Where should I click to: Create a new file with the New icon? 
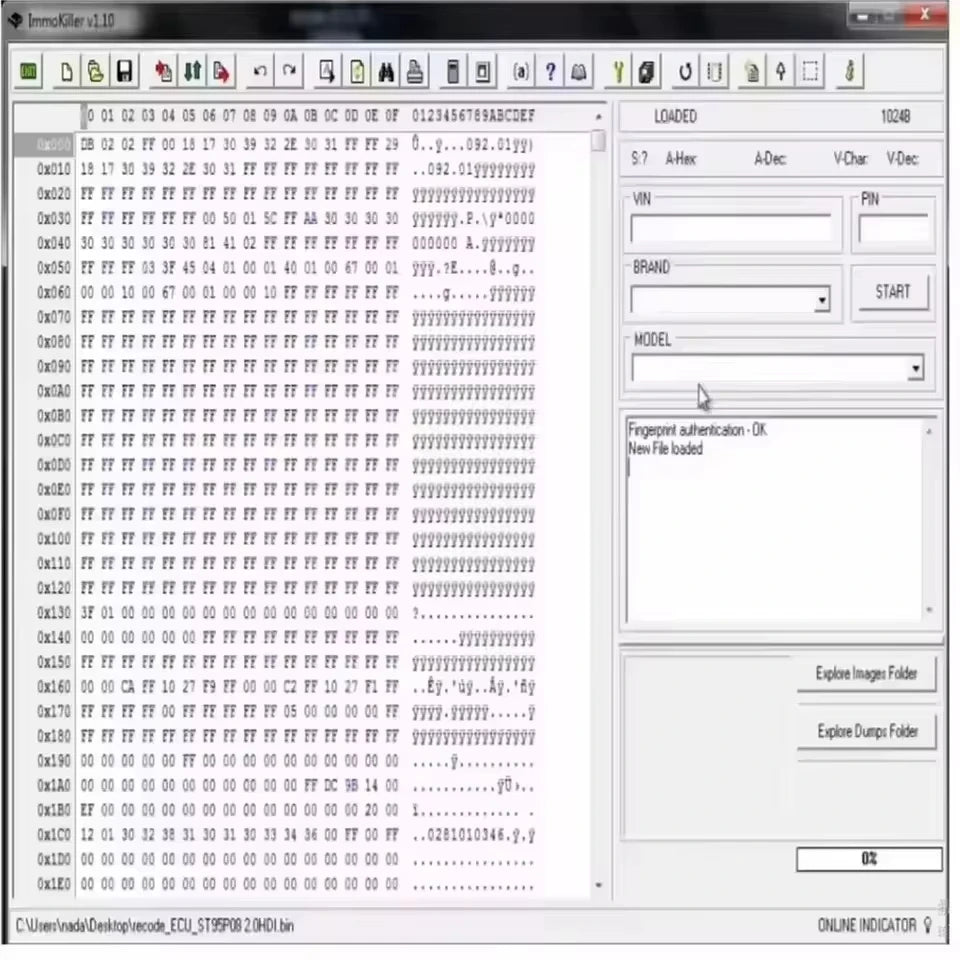pyautogui.click(x=66, y=71)
